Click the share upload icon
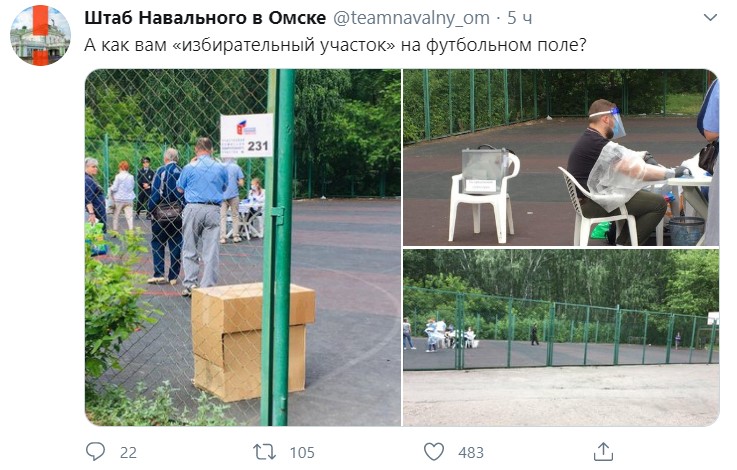The height and width of the screenshot is (470, 737). [603, 452]
